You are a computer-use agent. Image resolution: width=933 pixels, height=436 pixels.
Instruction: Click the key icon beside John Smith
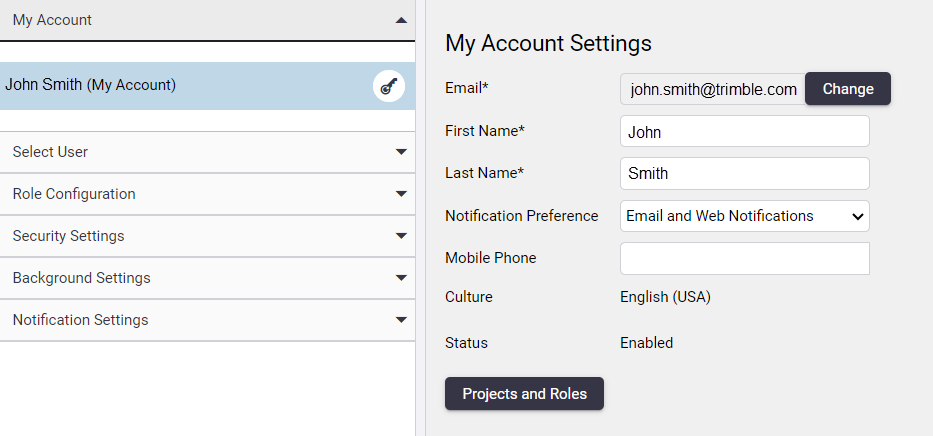click(x=389, y=86)
